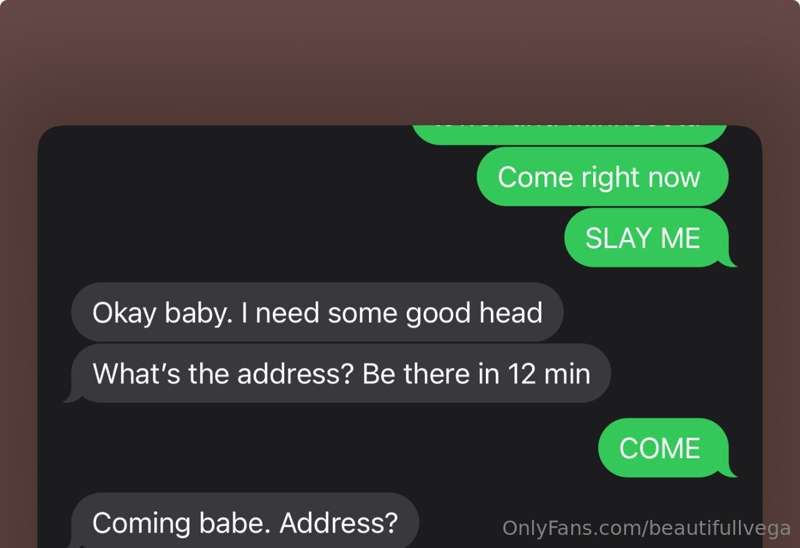Click the brown backdrop above the chat window
Viewport: 800px width, 548px height.
pos(400,61)
